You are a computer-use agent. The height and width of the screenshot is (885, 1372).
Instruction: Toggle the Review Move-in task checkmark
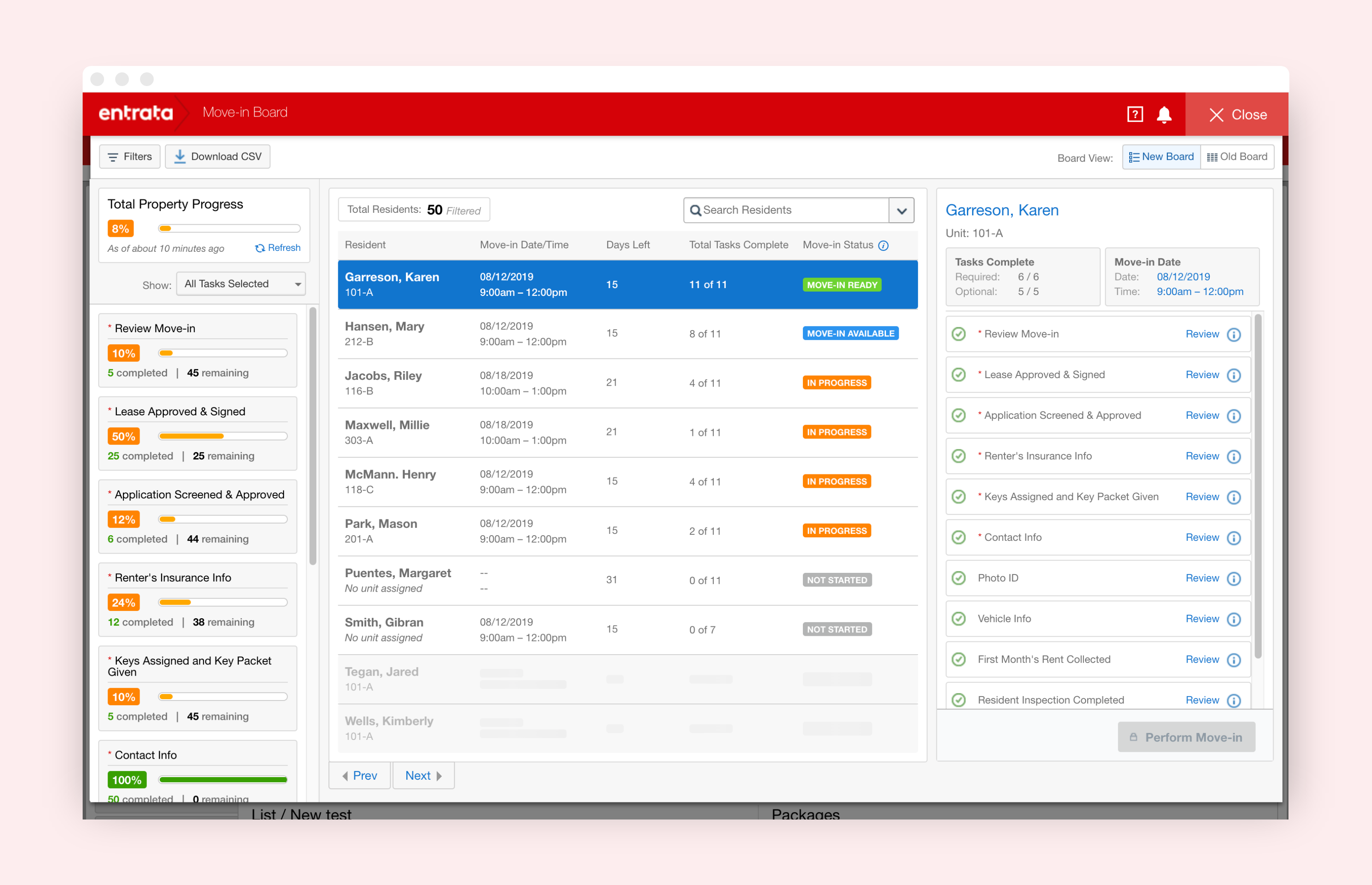coord(958,334)
